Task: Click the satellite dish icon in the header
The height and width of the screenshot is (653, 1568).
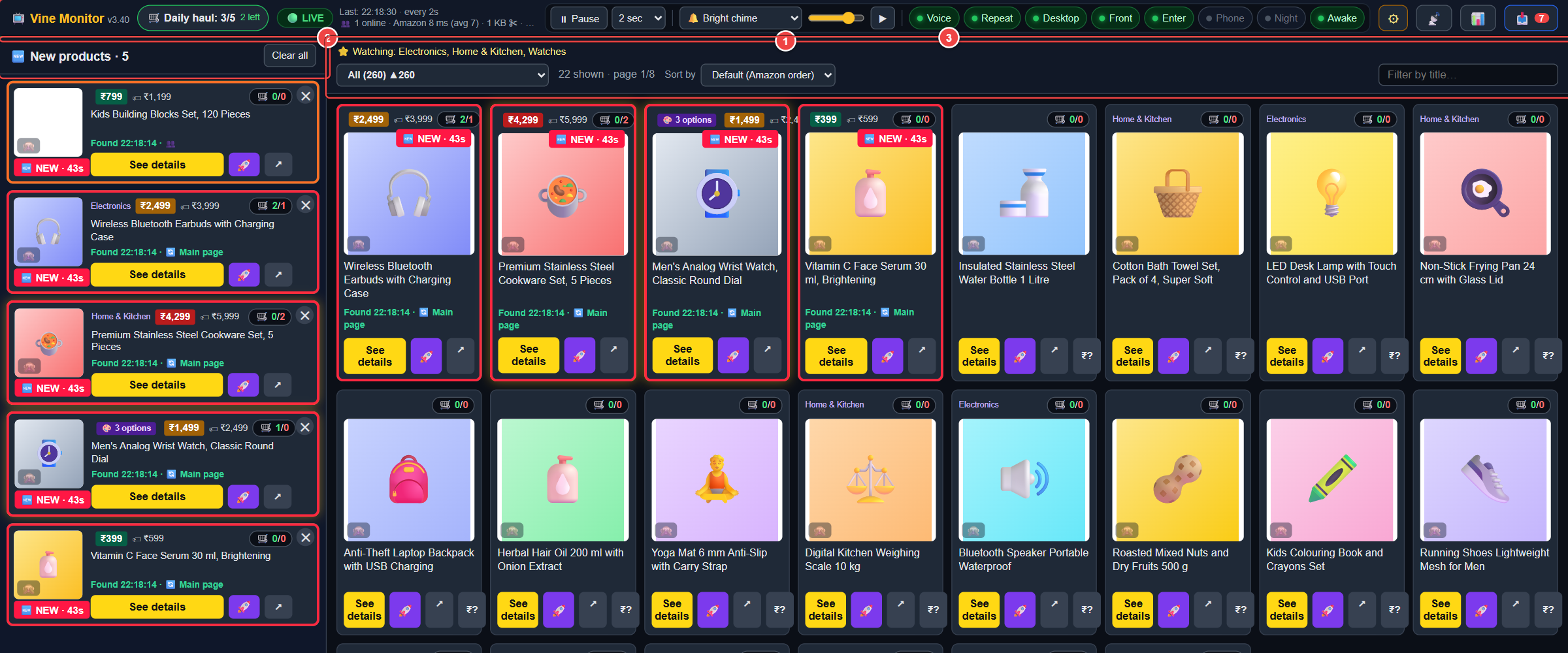Action: [x=1433, y=18]
